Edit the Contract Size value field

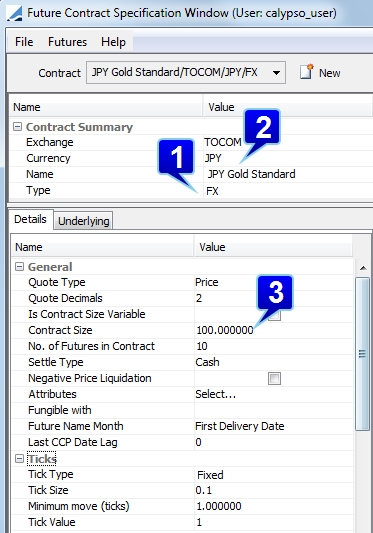[273, 330]
